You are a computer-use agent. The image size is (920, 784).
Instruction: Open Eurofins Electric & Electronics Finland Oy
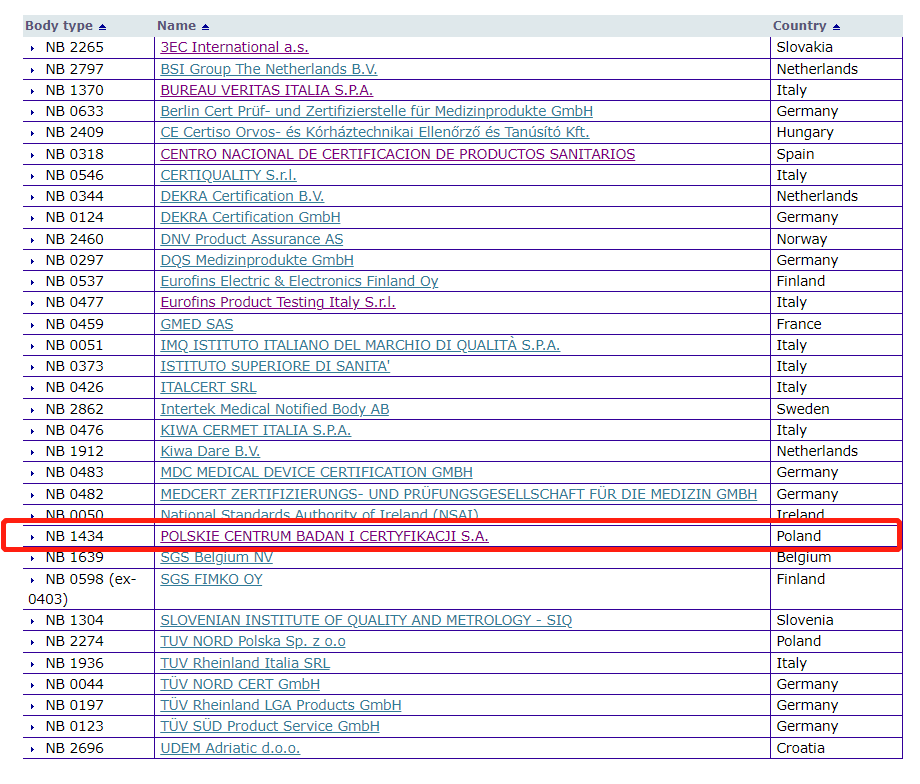pos(299,281)
